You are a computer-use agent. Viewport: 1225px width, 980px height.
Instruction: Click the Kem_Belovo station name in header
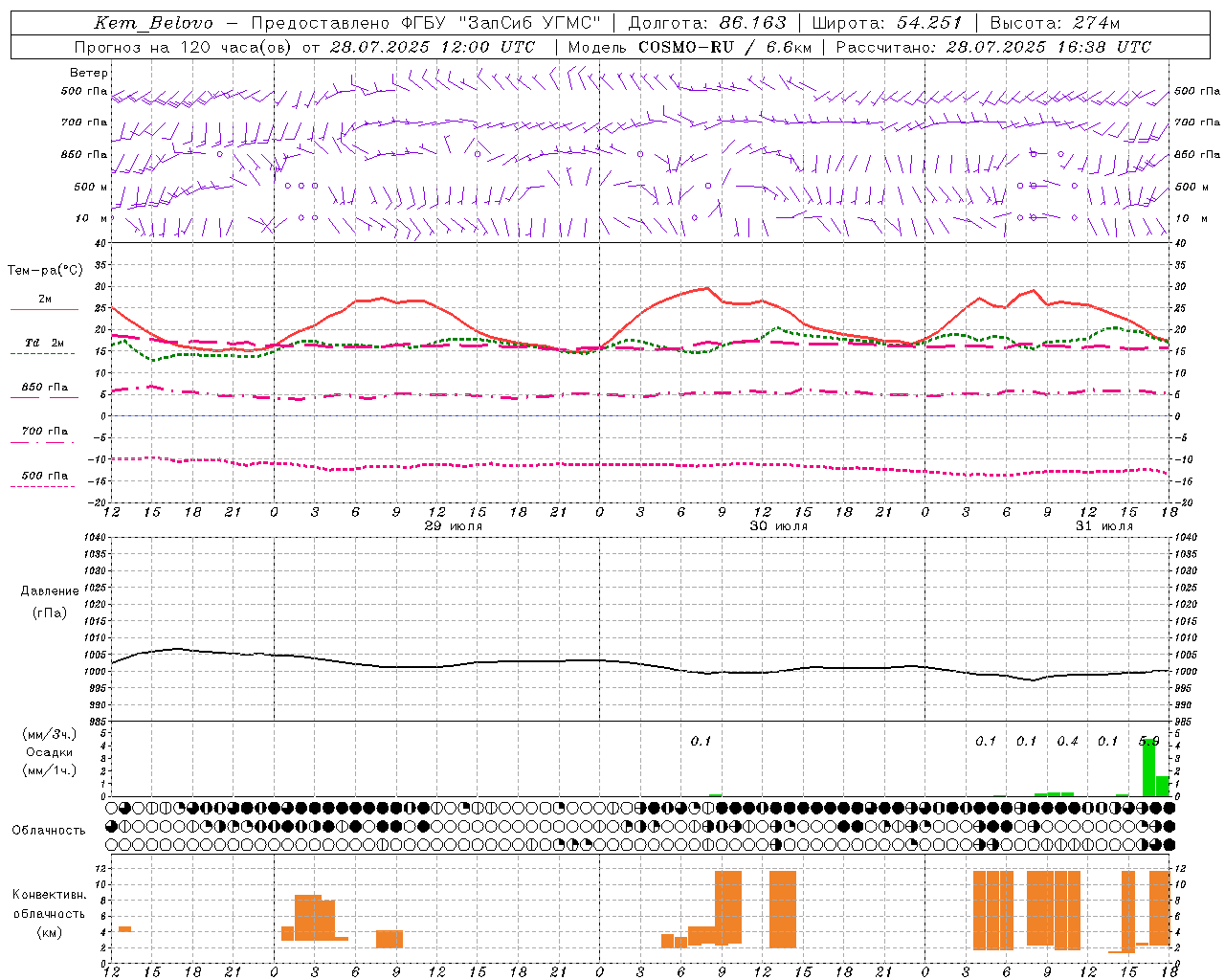tap(154, 23)
